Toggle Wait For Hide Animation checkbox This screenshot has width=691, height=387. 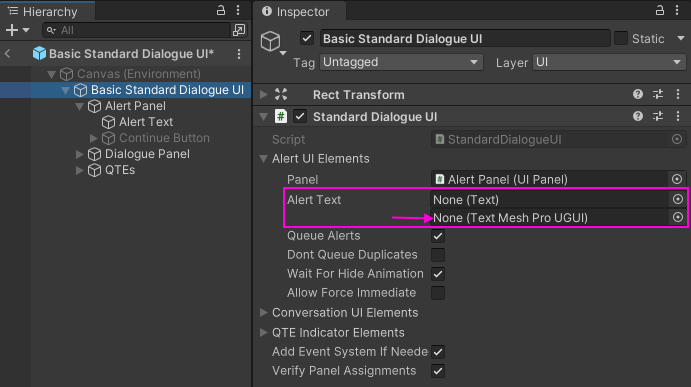click(x=438, y=274)
